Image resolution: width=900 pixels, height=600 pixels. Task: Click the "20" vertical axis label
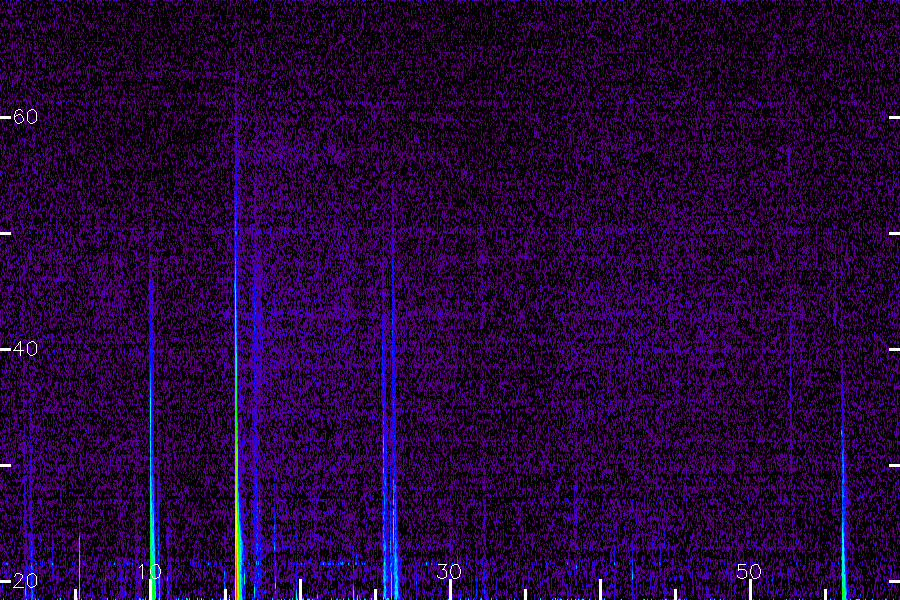coord(25,580)
